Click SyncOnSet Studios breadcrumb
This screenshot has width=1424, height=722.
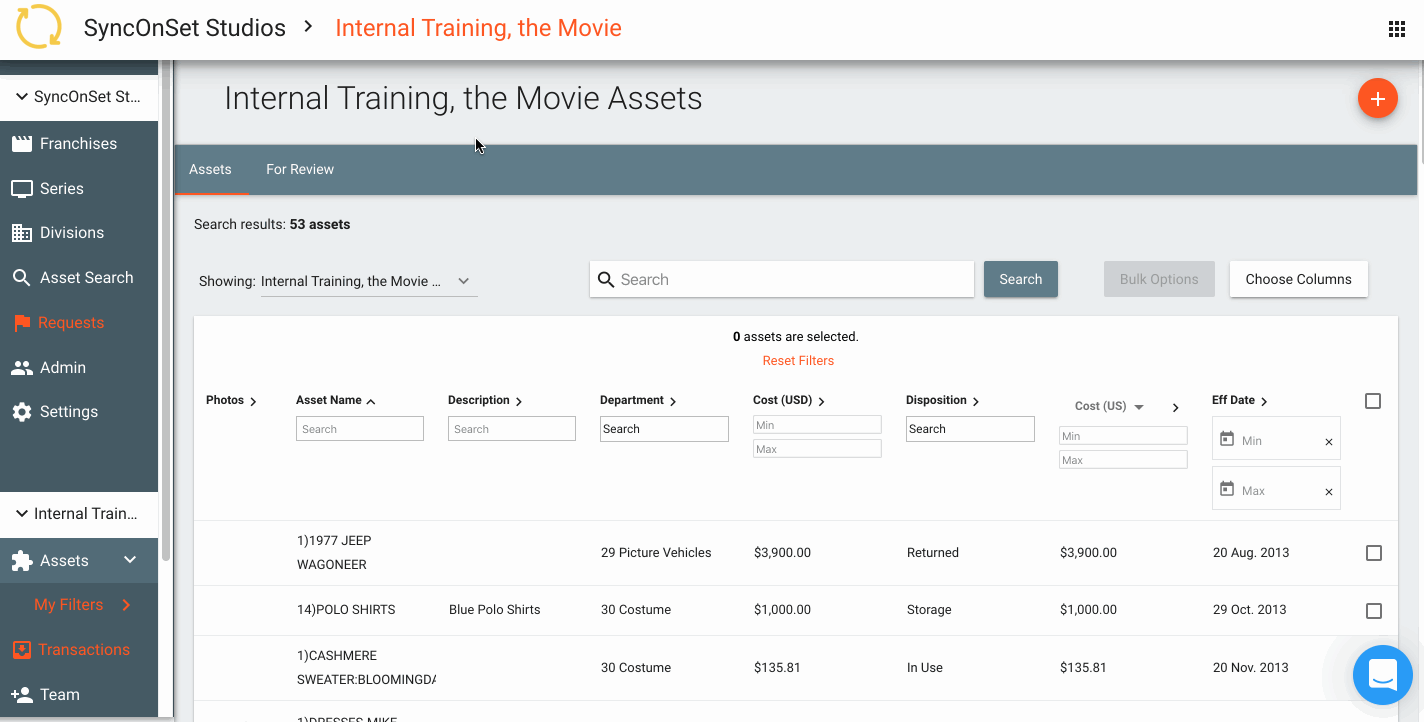[185, 28]
